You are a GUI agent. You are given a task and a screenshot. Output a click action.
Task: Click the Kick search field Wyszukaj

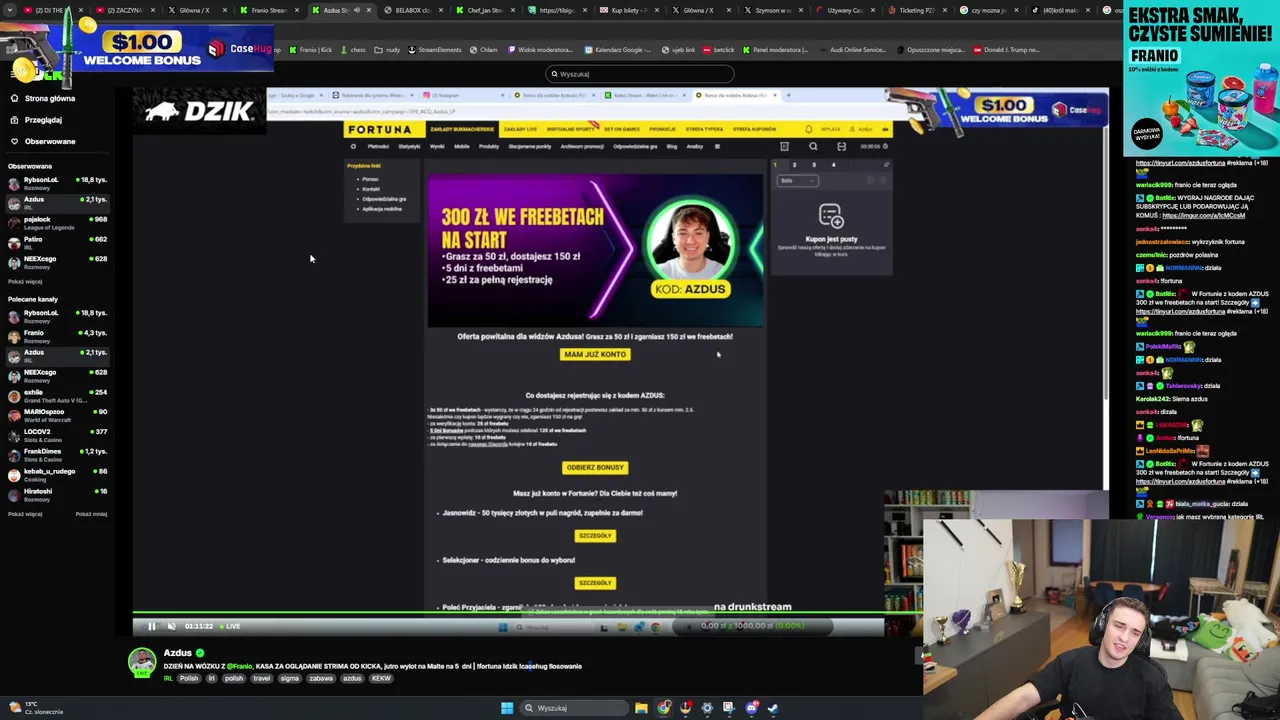tap(640, 74)
